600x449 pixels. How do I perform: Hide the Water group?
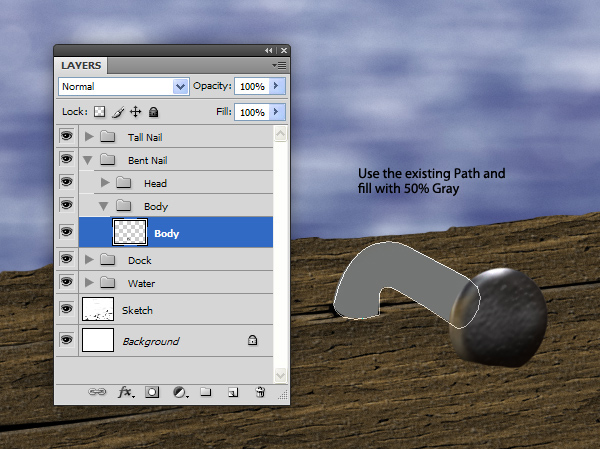[x=67, y=282]
